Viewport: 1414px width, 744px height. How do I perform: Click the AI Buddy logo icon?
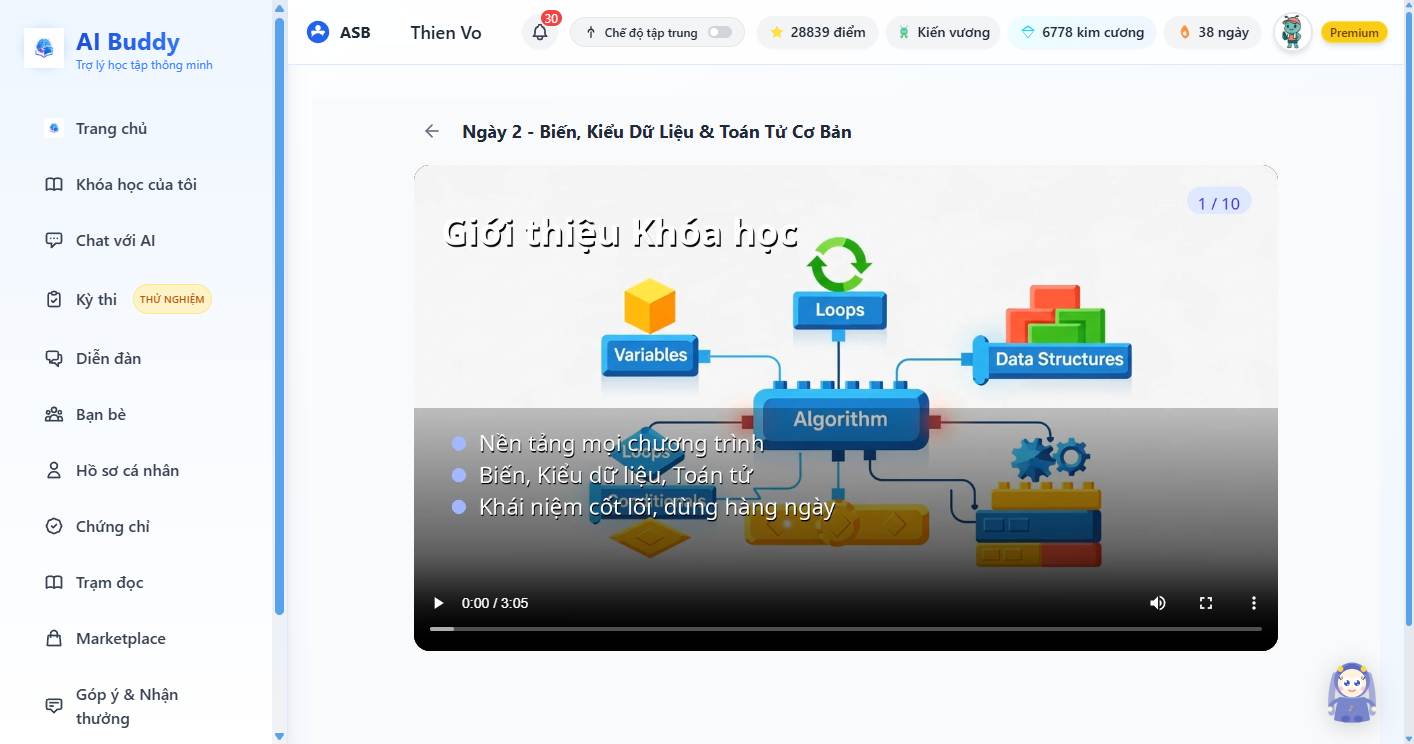(x=44, y=48)
